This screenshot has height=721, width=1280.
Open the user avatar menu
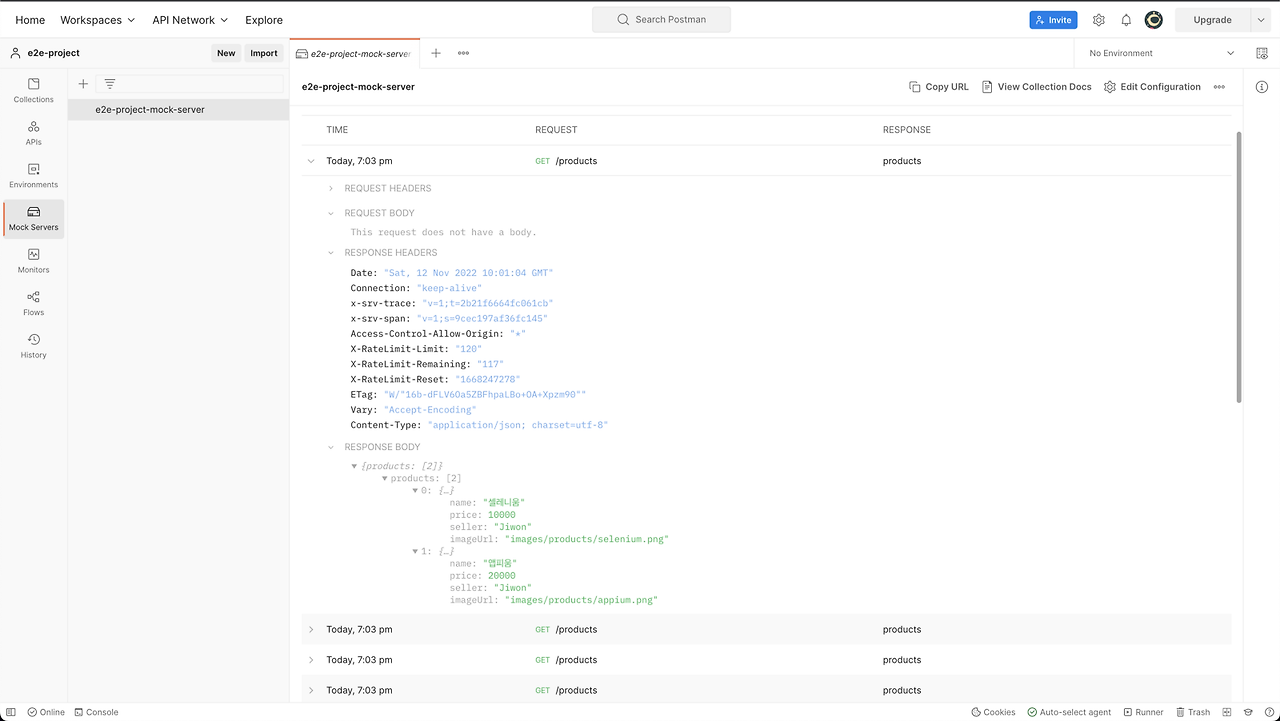(1153, 20)
